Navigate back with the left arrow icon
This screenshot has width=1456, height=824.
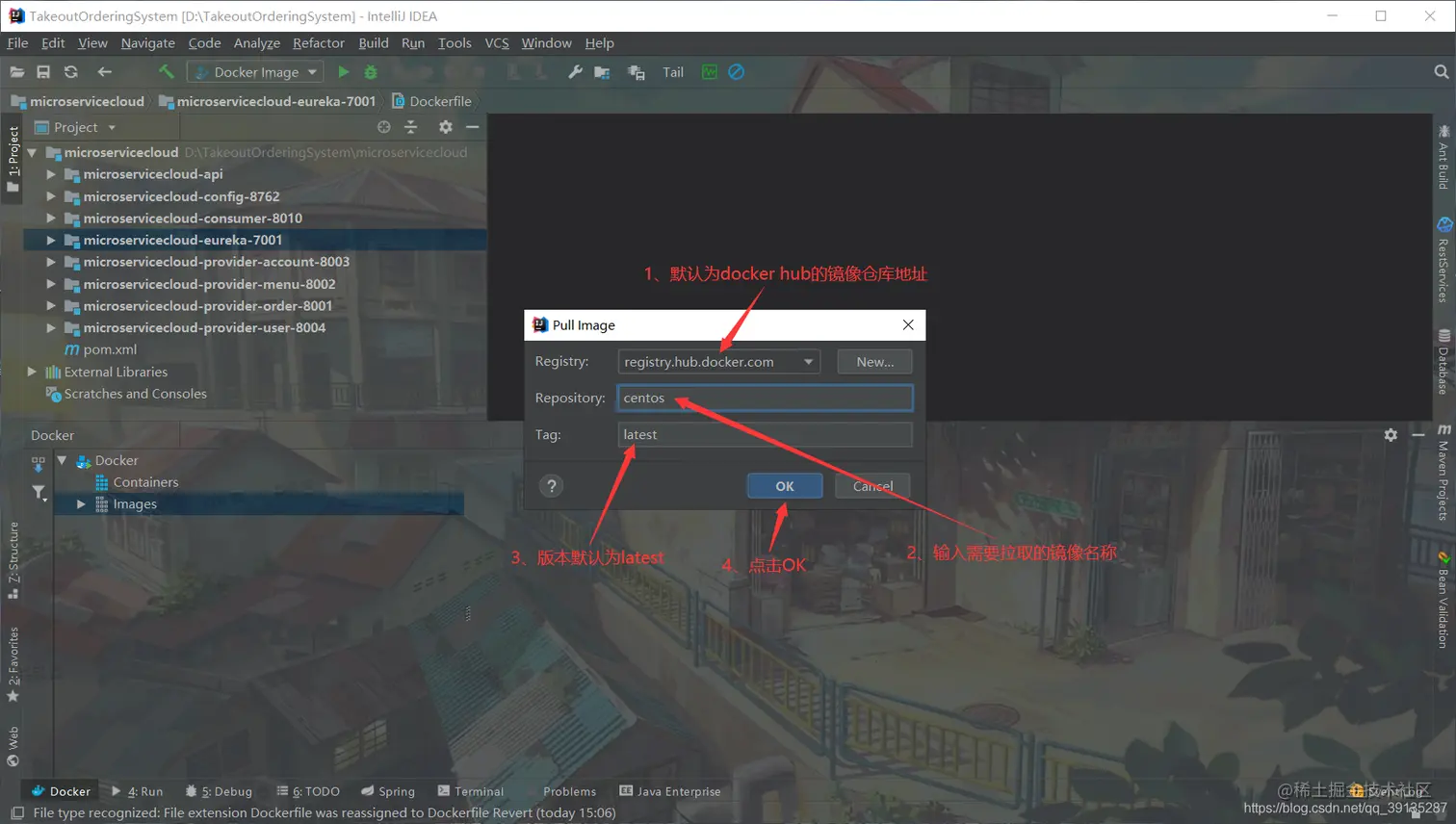(104, 72)
